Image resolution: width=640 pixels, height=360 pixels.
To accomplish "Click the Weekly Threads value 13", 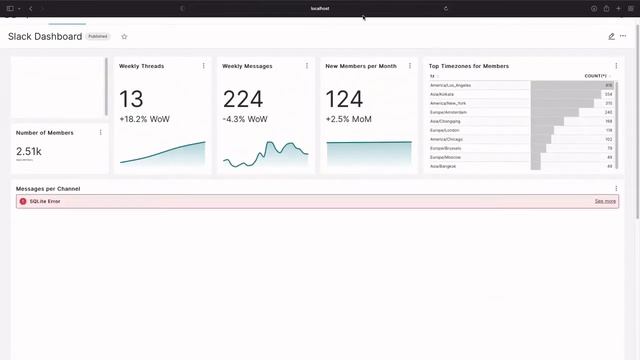I will (x=131, y=99).
